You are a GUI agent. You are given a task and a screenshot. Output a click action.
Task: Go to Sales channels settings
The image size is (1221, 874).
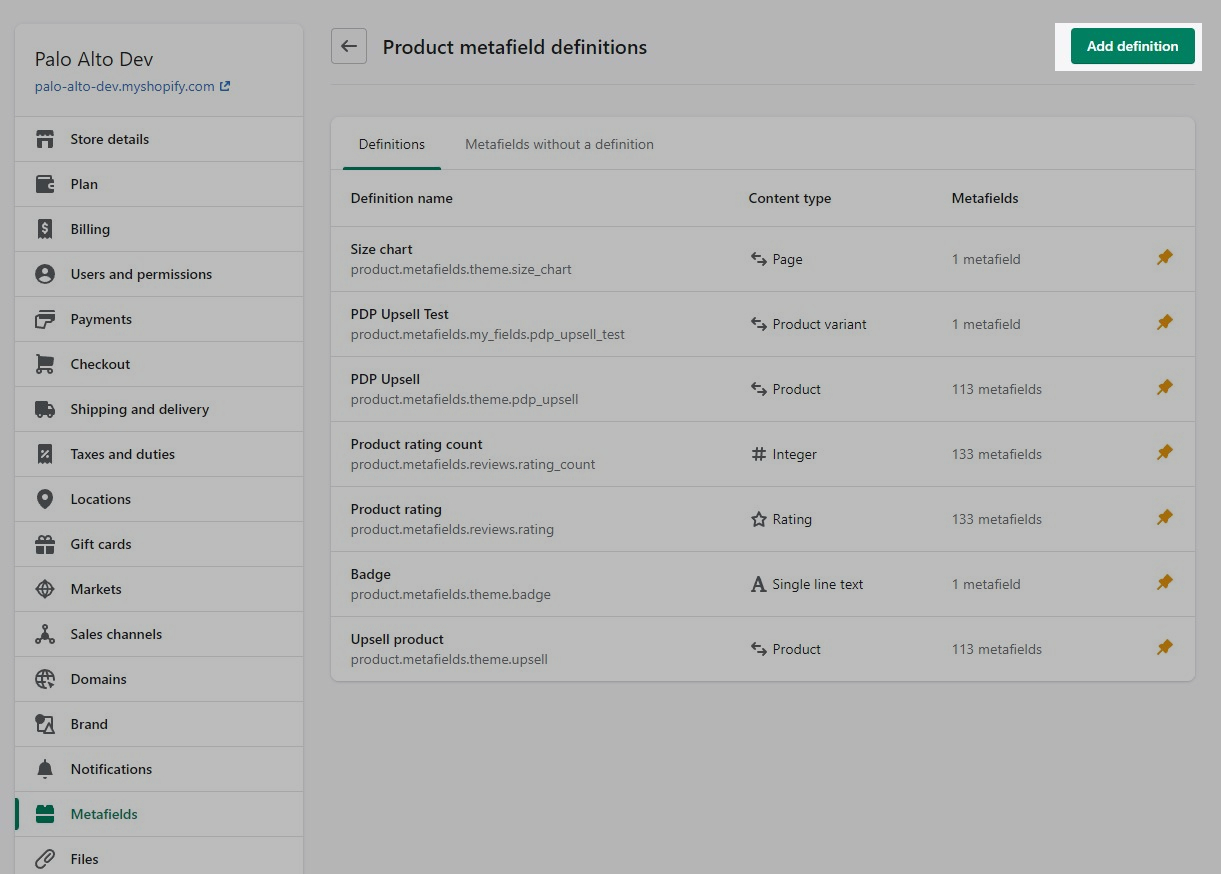click(116, 634)
